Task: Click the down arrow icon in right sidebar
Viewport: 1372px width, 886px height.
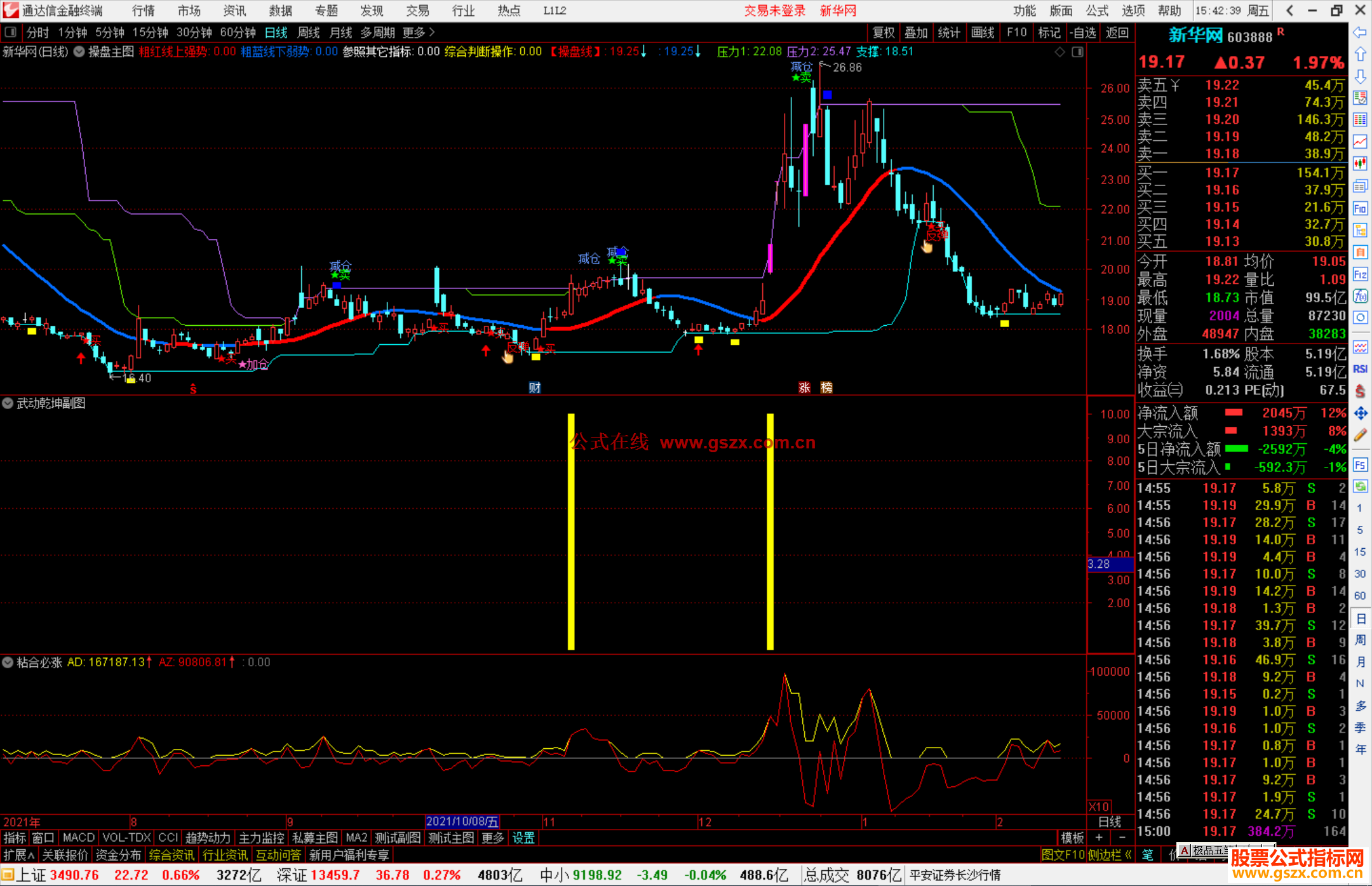Action: pos(1360,76)
